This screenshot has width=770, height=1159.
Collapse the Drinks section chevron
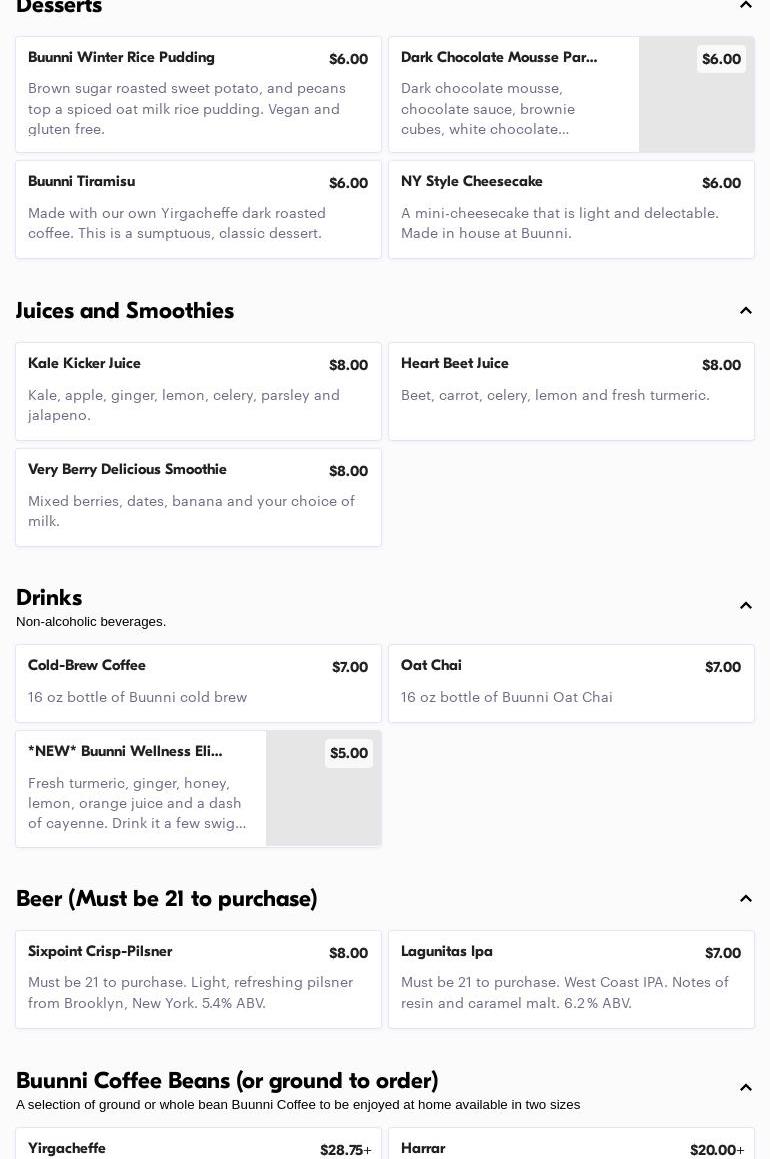click(746, 605)
